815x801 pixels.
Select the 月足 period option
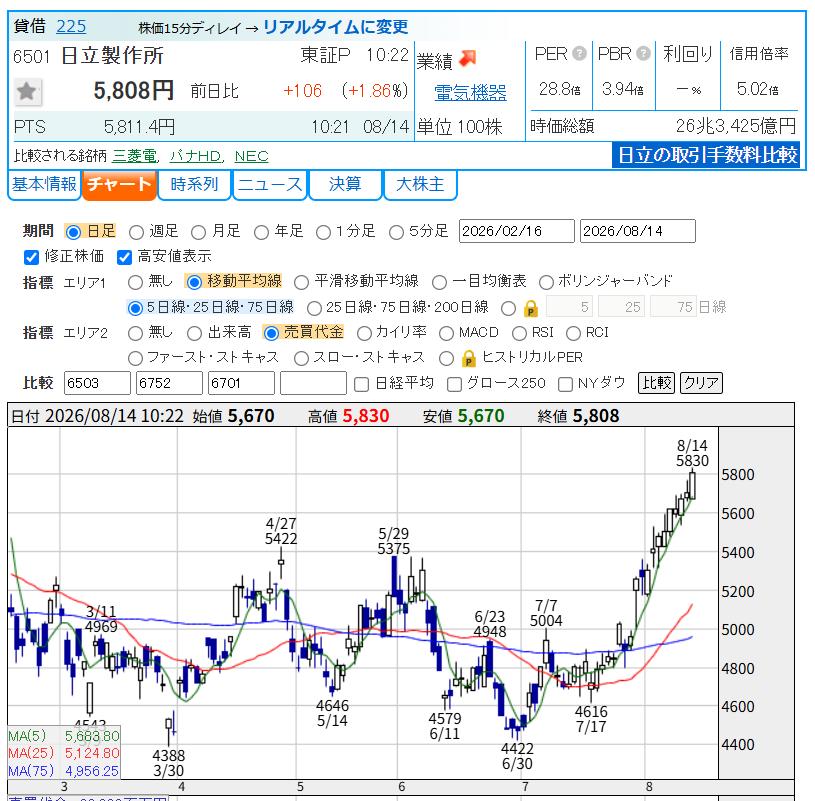point(198,232)
